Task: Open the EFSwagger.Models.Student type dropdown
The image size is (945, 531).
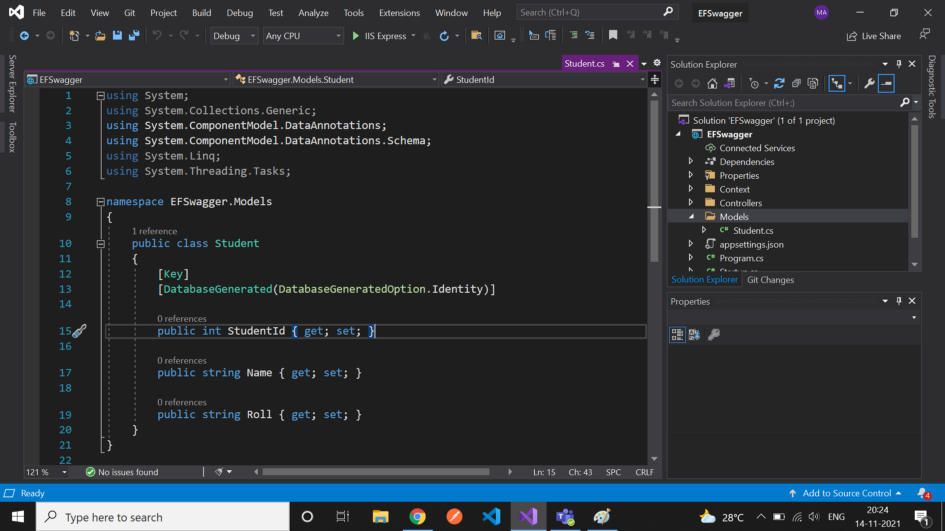Action: tap(336, 80)
